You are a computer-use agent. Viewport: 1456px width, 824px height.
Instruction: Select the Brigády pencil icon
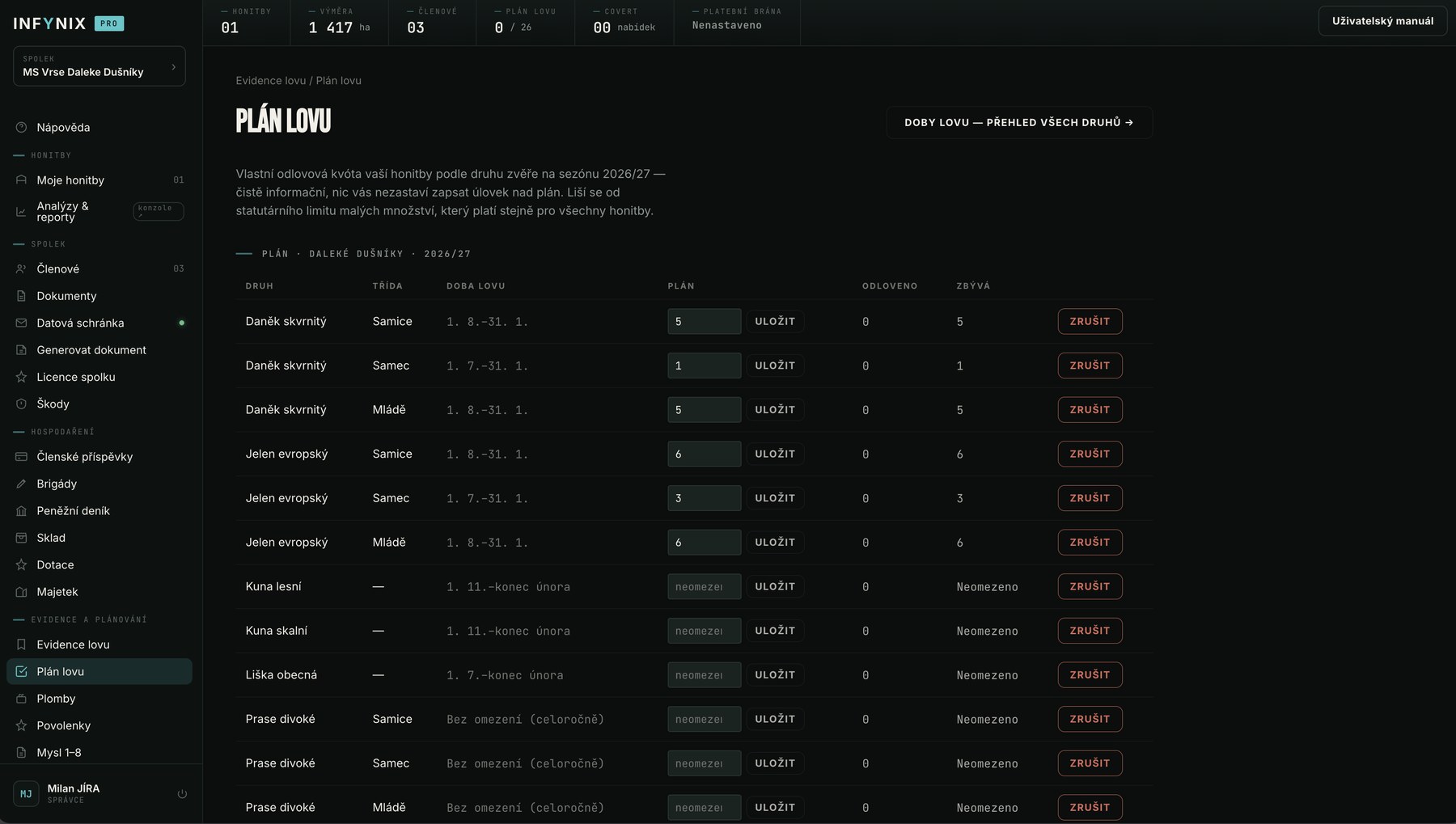click(21, 484)
